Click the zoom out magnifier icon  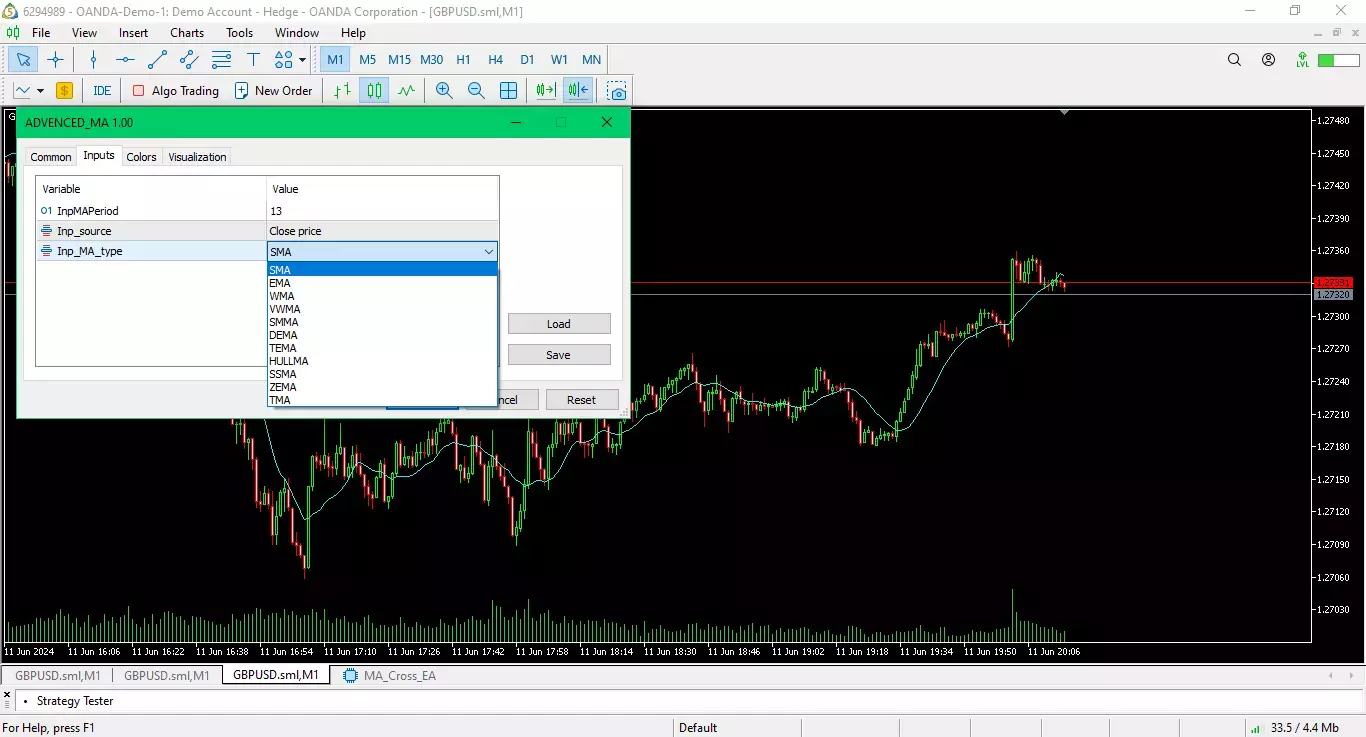coord(476,91)
